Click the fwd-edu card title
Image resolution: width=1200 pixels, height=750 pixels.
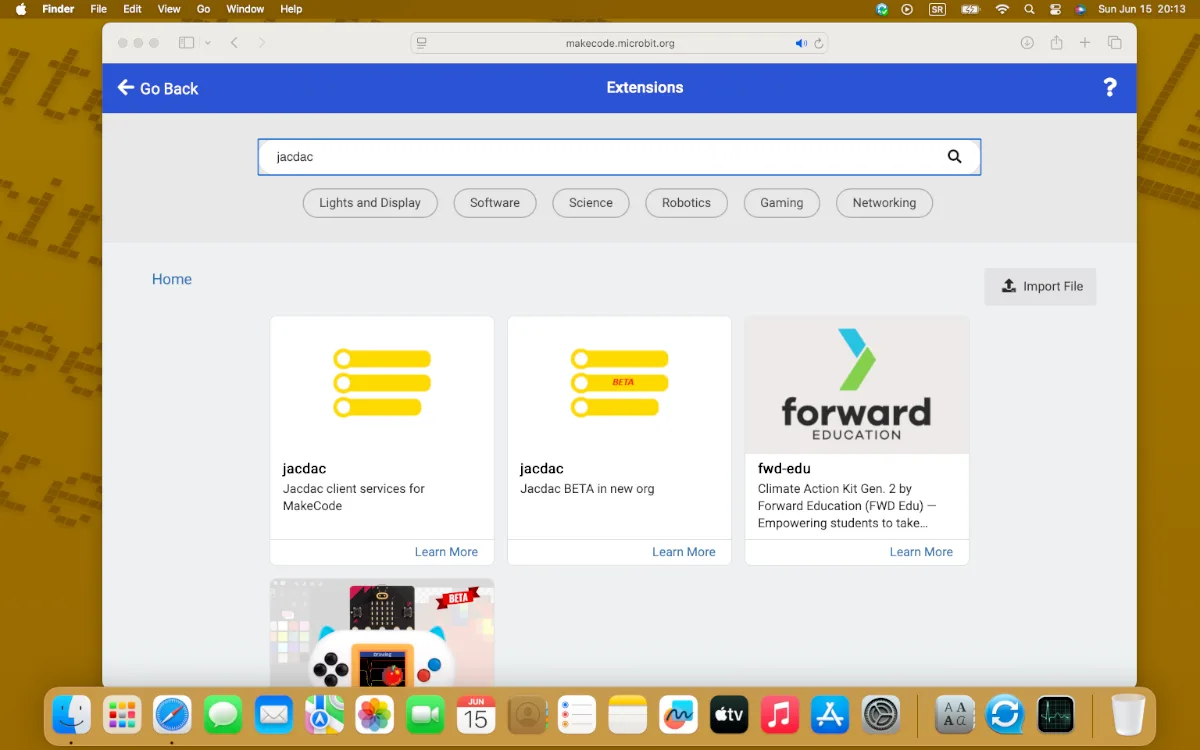[x=784, y=468]
